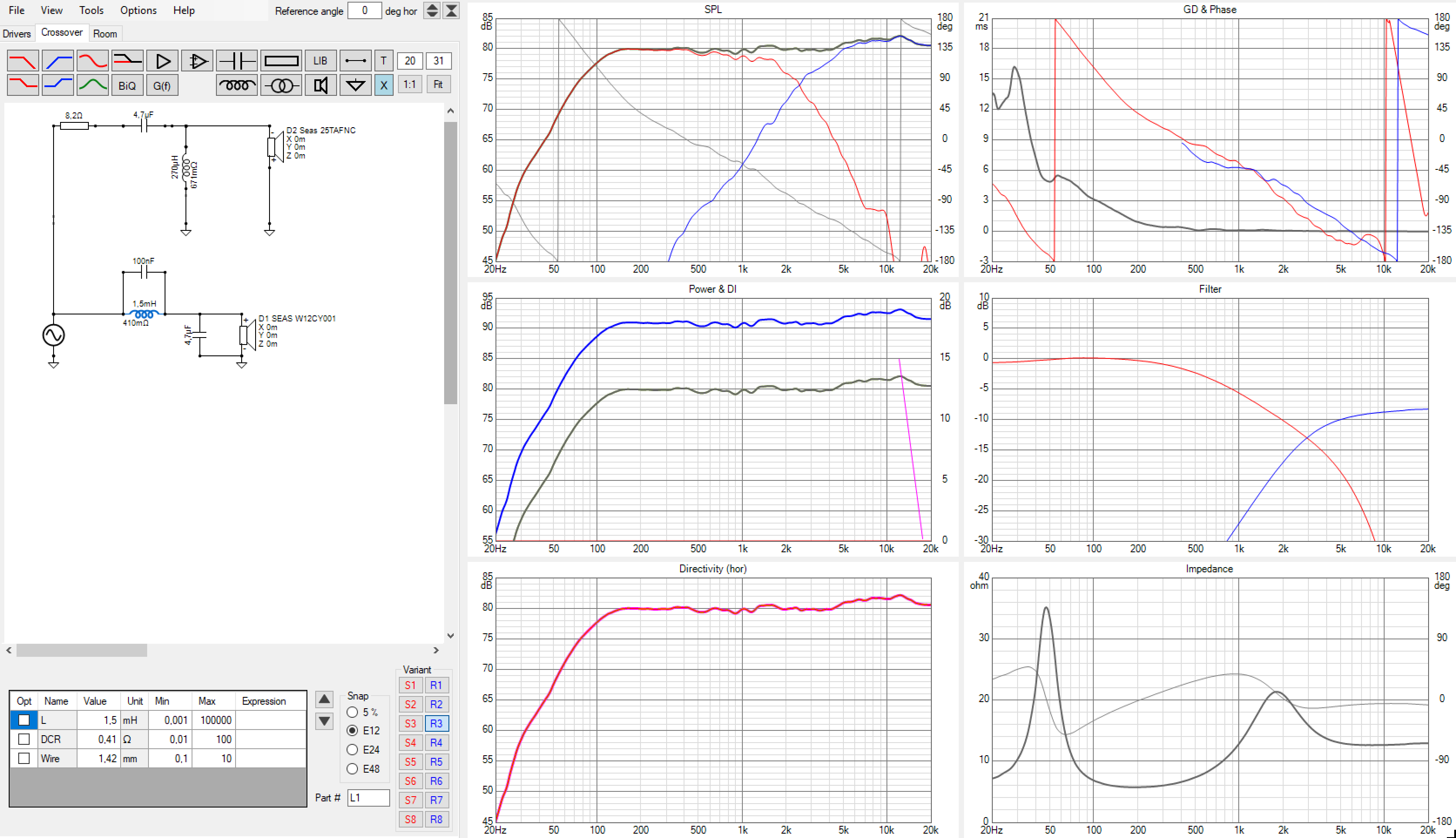The height and width of the screenshot is (838, 1456).
Task: Open the Help menu
Action: (184, 10)
